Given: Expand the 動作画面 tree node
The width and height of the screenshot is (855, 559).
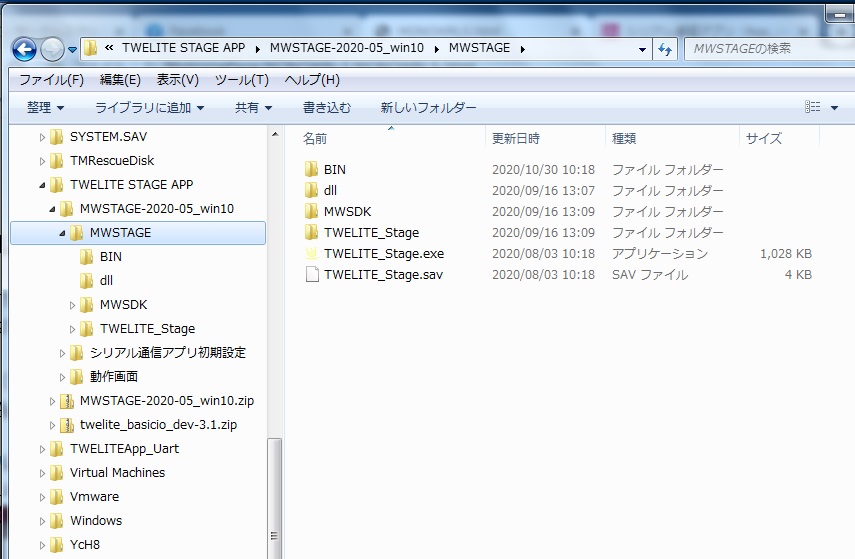Looking at the screenshot, I should [x=62, y=377].
